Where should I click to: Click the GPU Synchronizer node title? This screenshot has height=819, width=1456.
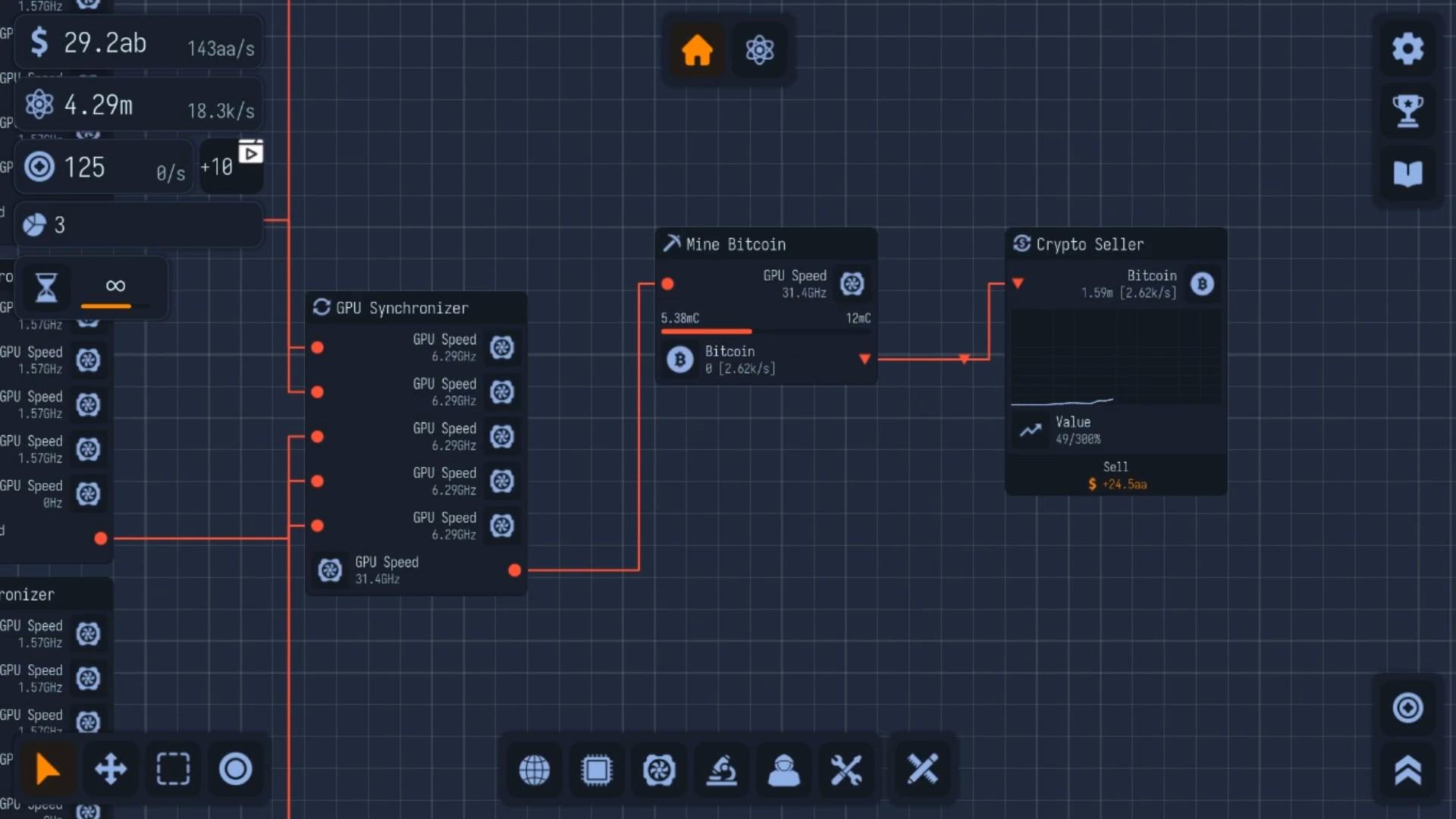402,308
